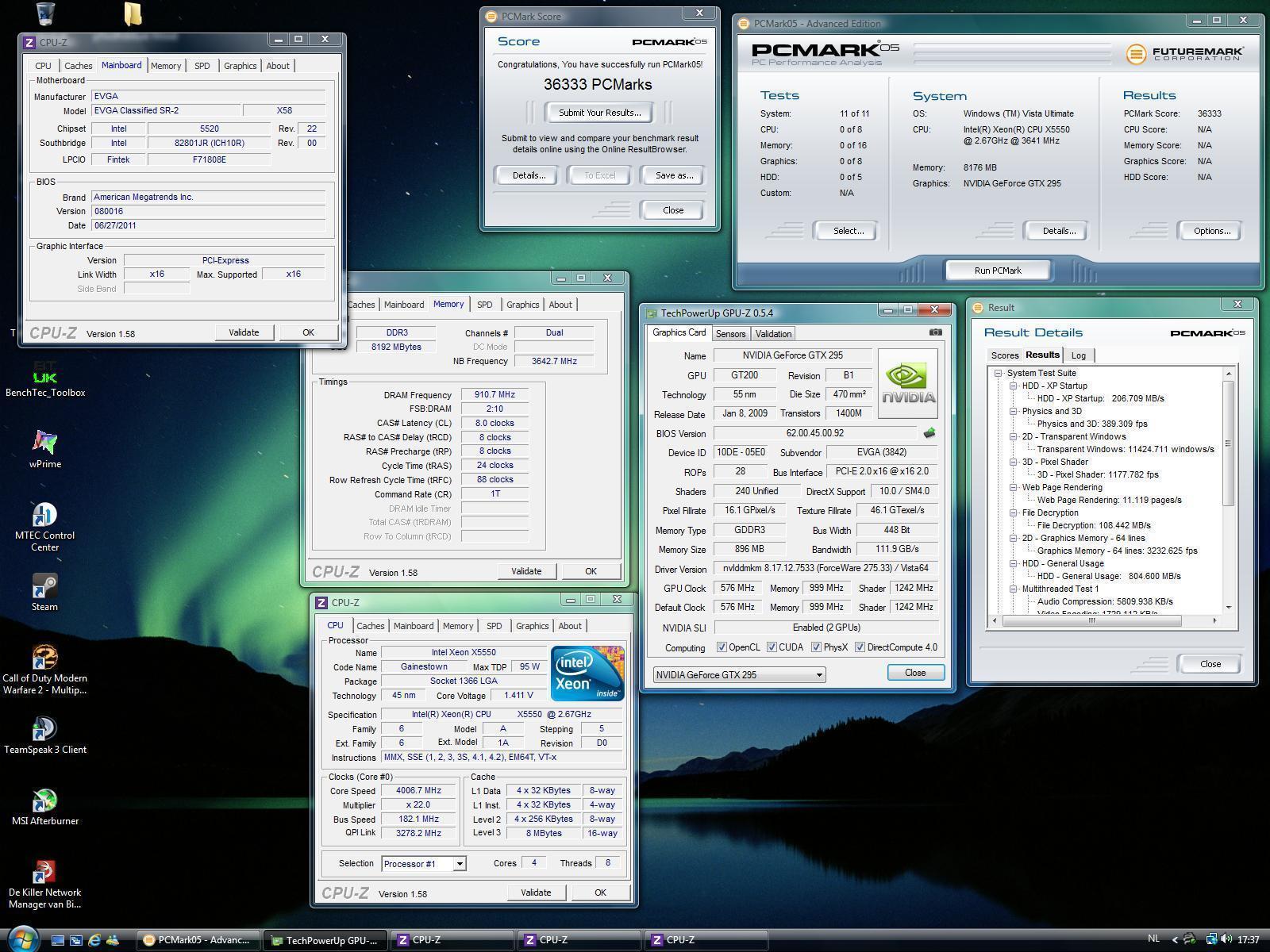Click the 36333 PCMarks score text

[x=598, y=85]
